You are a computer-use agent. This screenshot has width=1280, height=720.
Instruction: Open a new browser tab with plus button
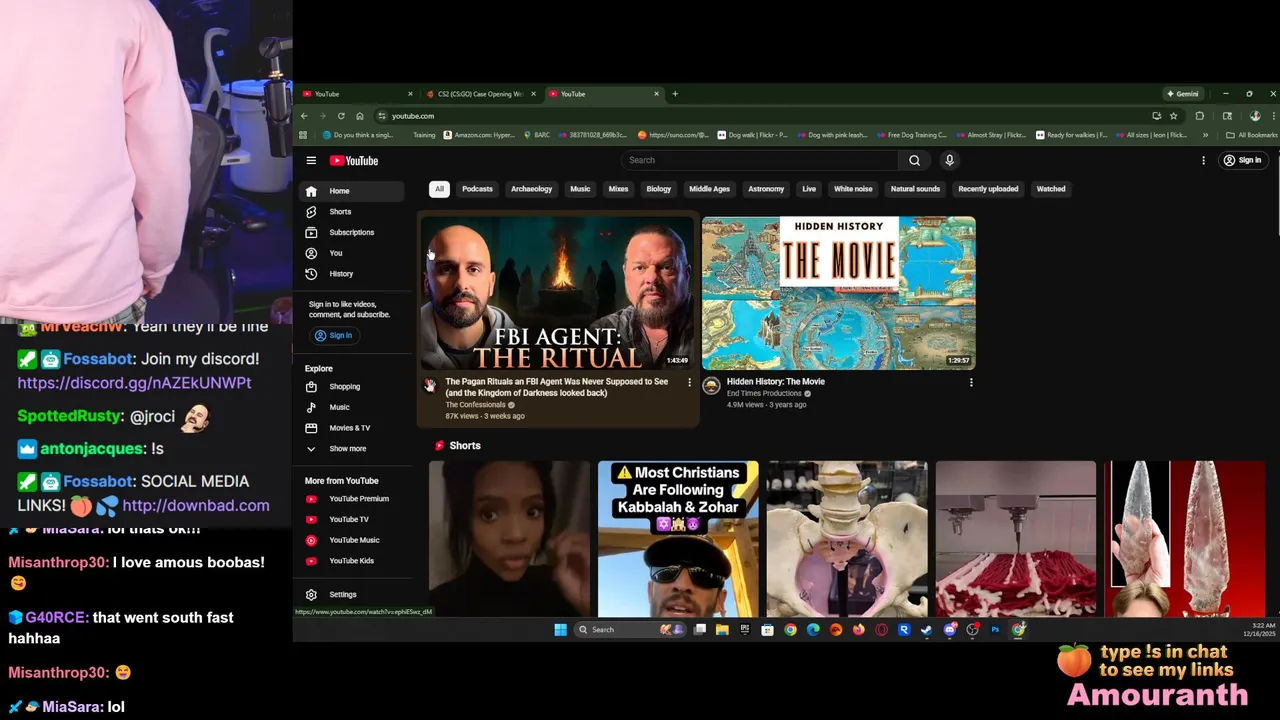pyautogui.click(x=675, y=94)
